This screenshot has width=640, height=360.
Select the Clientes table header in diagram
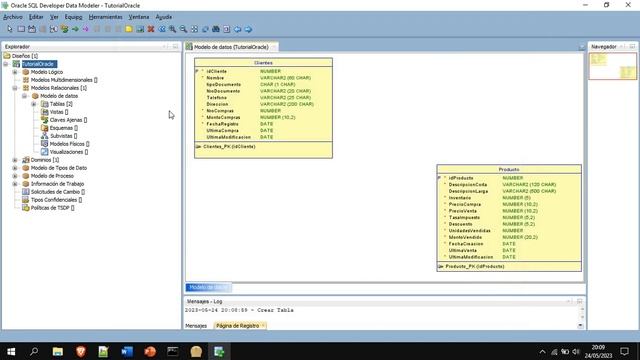click(263, 63)
